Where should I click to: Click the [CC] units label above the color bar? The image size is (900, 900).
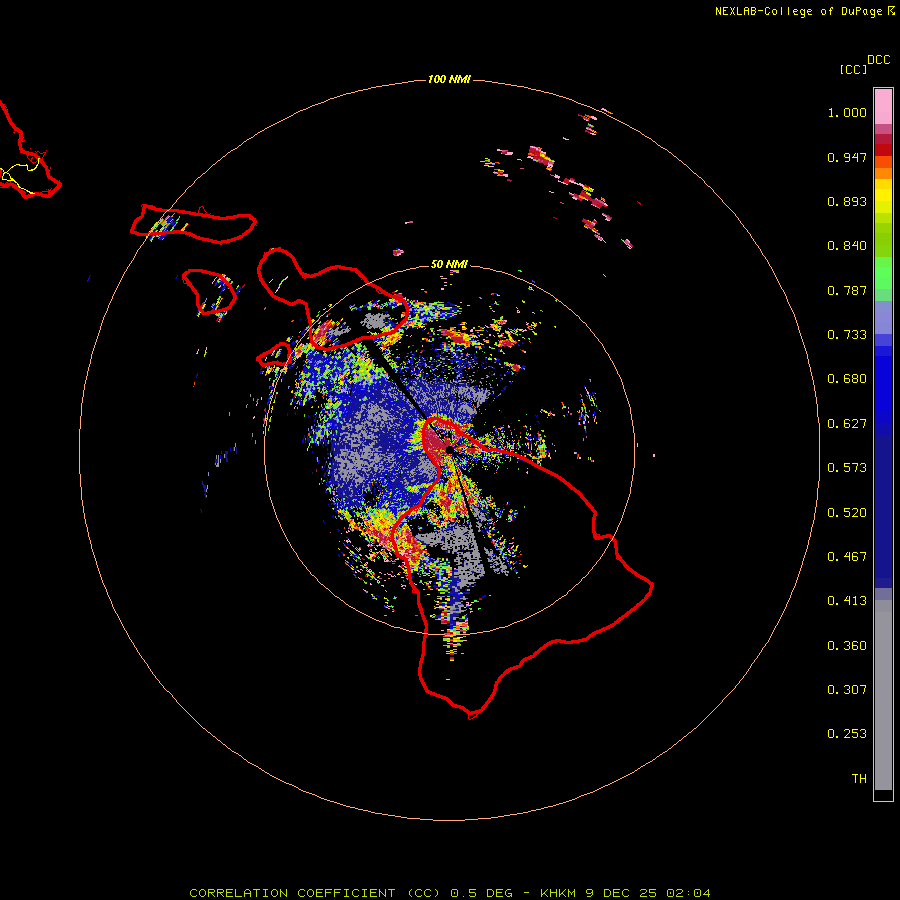click(x=853, y=69)
